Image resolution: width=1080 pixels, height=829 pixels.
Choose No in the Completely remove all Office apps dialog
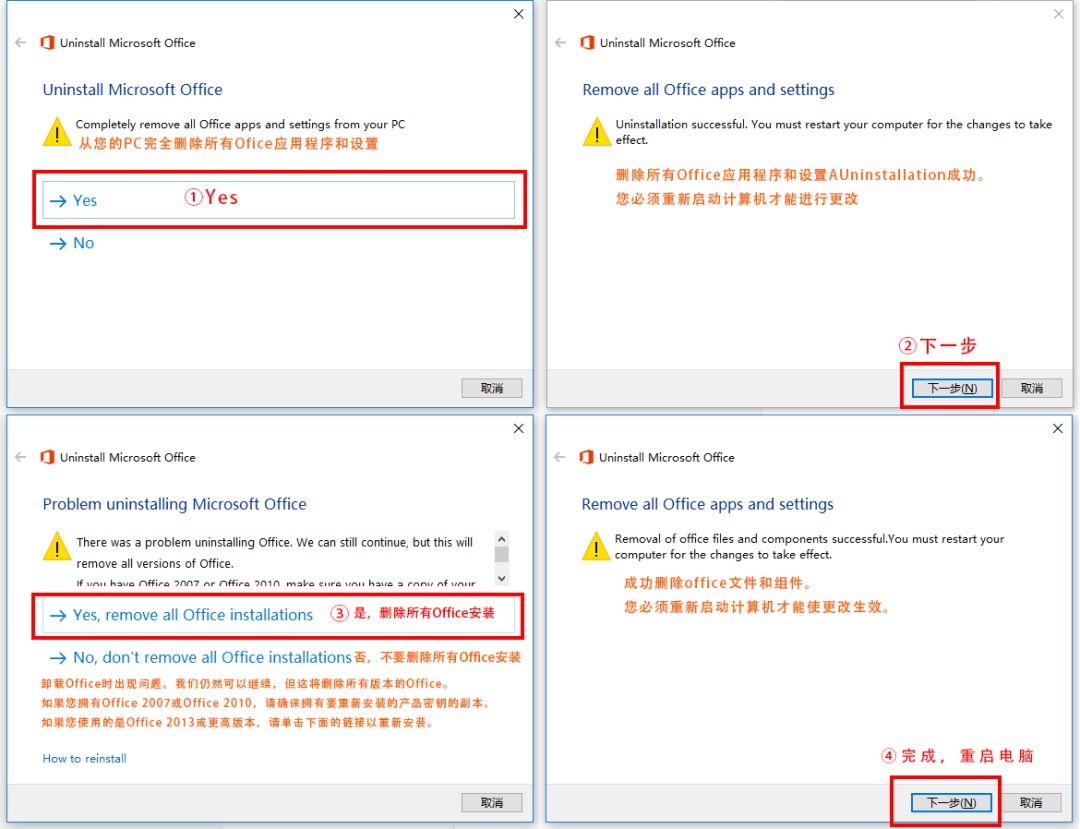(x=72, y=243)
